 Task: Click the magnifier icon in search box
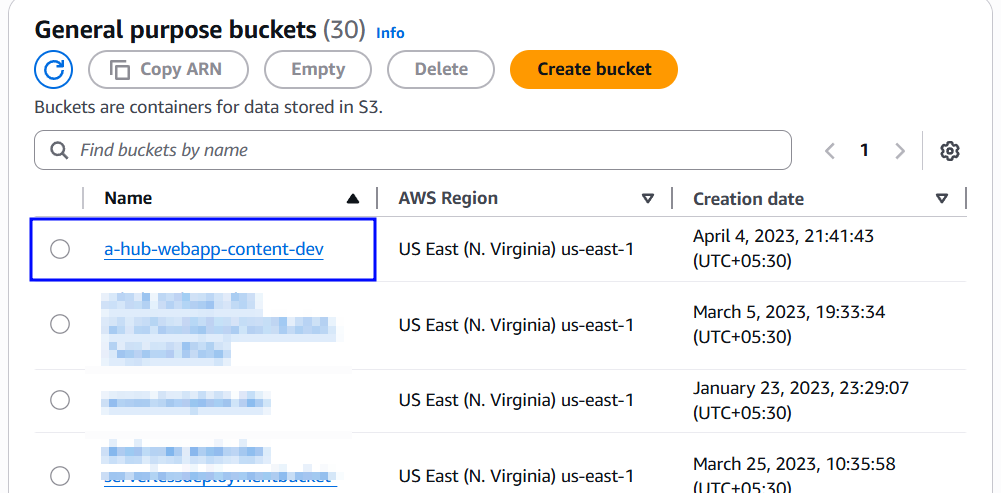pos(59,151)
